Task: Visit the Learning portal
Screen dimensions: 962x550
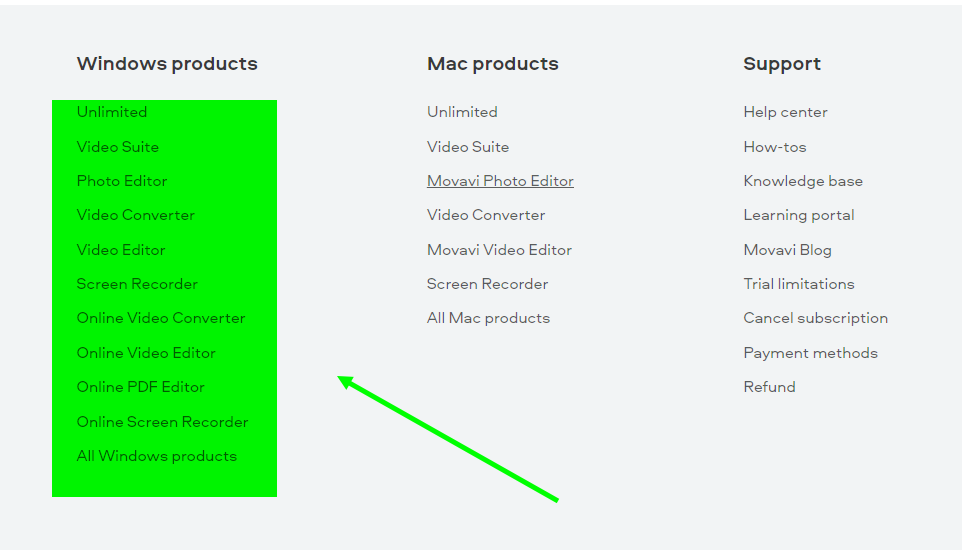Action: 799,215
